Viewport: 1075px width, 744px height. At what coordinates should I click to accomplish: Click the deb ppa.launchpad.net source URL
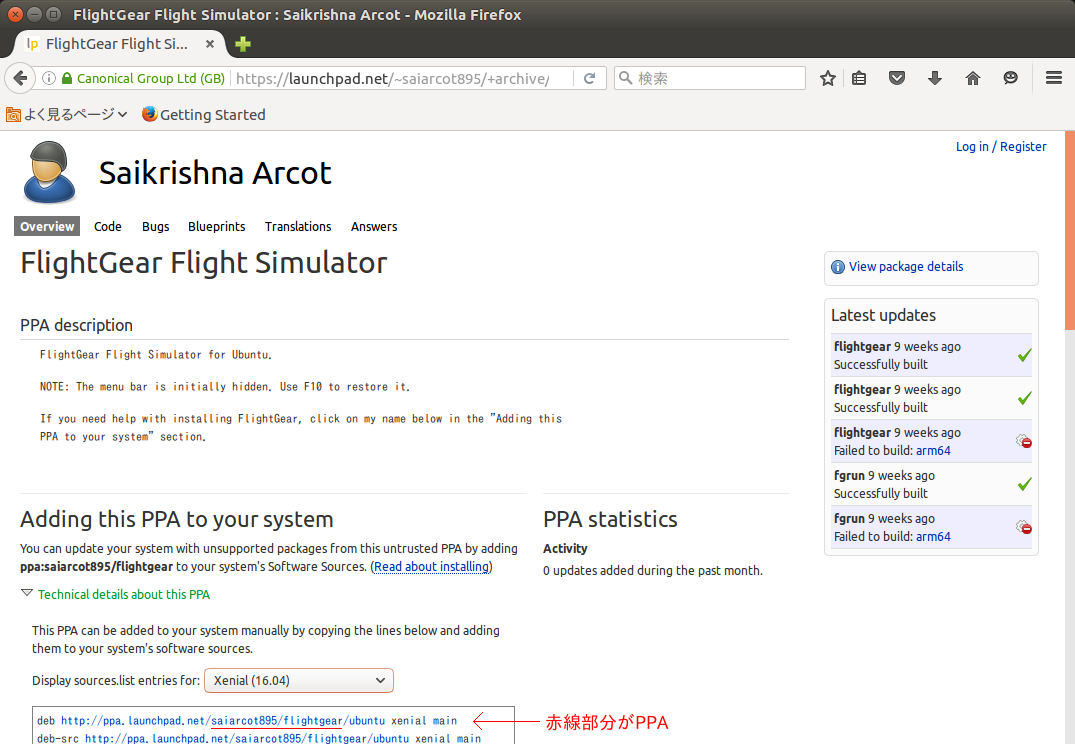(223, 721)
